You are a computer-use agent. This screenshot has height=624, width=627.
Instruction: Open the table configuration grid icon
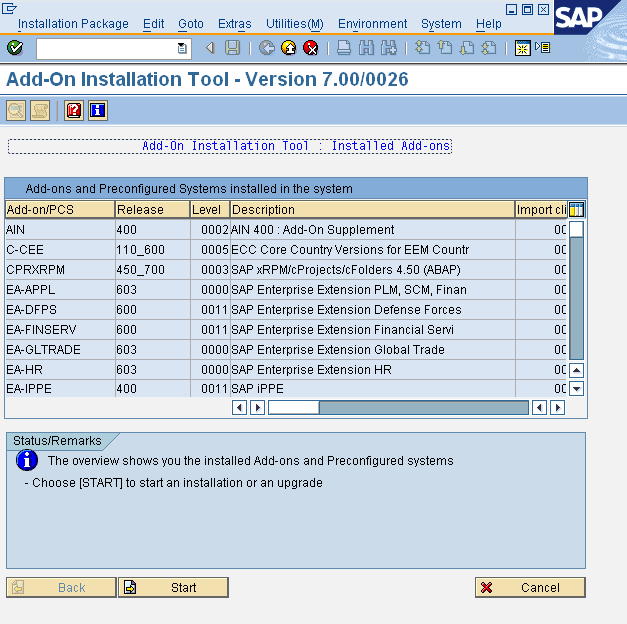[x=576, y=210]
